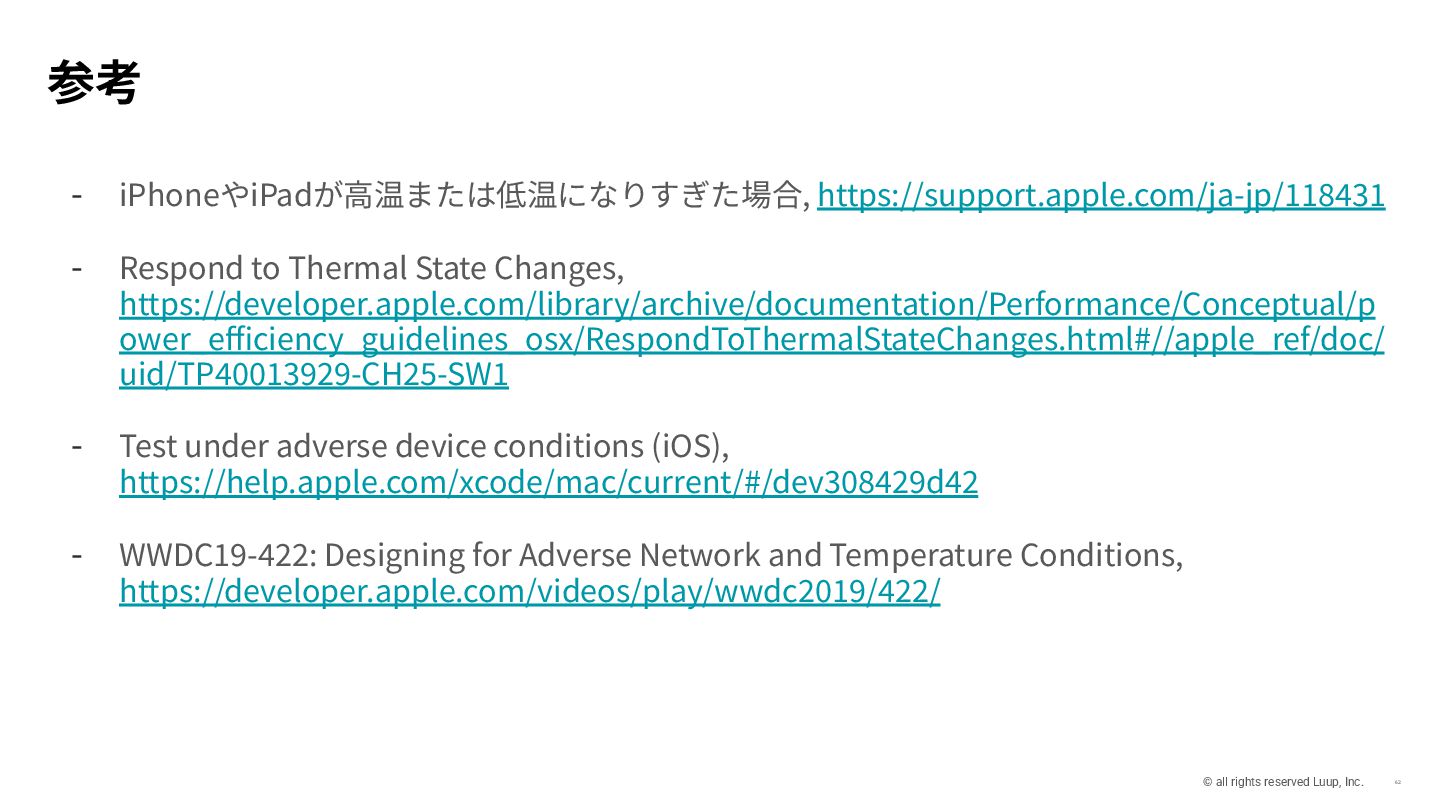1440x810 pixels.
Task: Click the bullet dash before the iPhoneやiPad line
Action: 76,194
